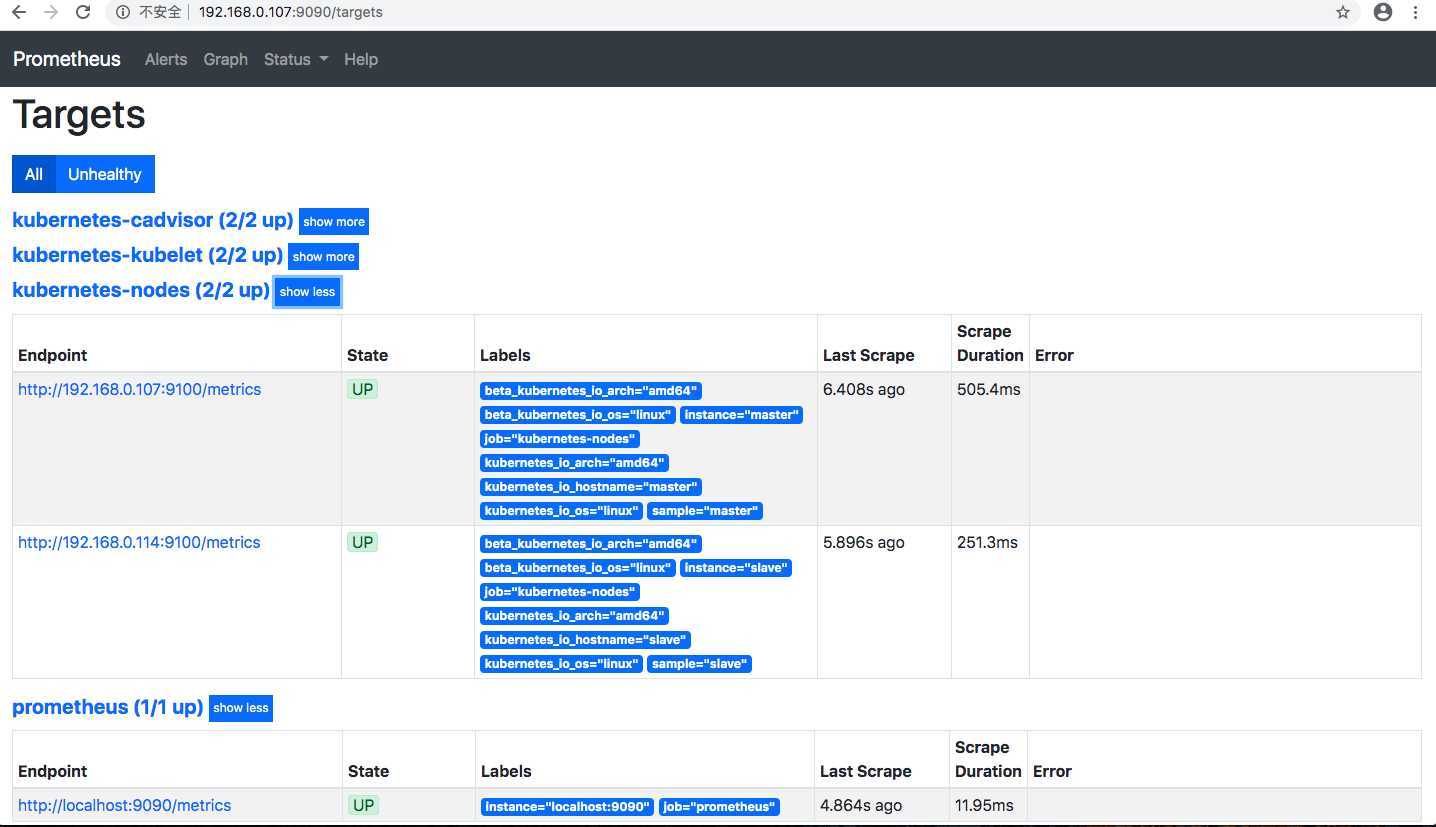Click the browser forward arrow
Screen dimensions: 1436x827
pyautogui.click(x=51, y=12)
